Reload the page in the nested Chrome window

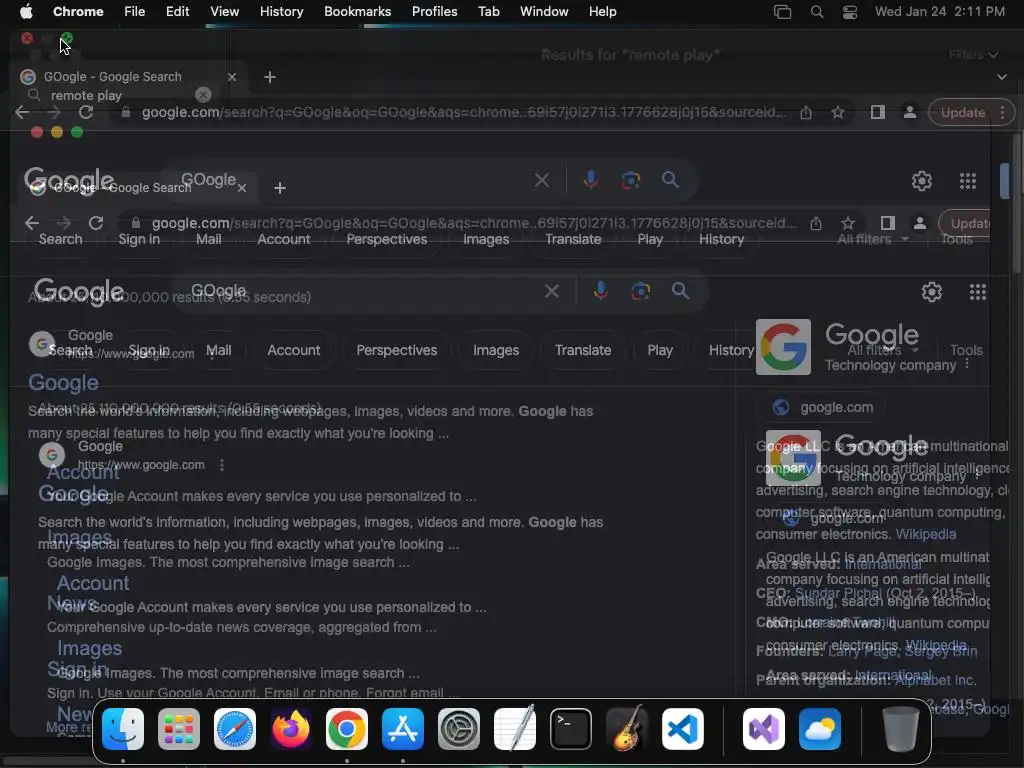coord(96,223)
